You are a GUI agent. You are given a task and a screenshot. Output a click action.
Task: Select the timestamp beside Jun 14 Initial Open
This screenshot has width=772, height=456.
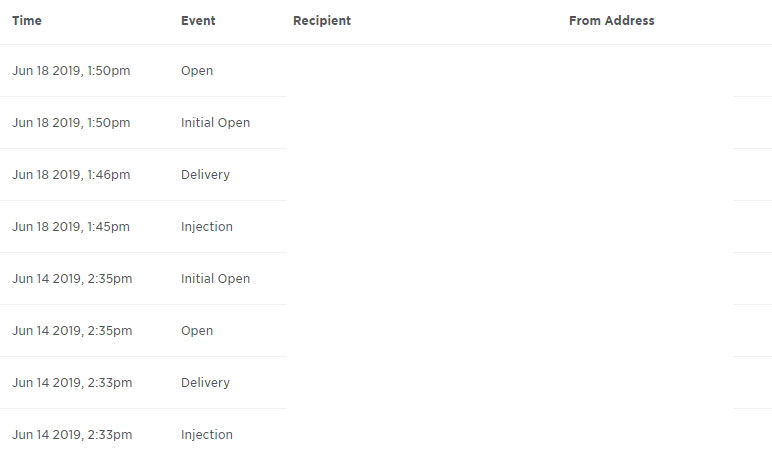pyautogui.click(x=72, y=279)
